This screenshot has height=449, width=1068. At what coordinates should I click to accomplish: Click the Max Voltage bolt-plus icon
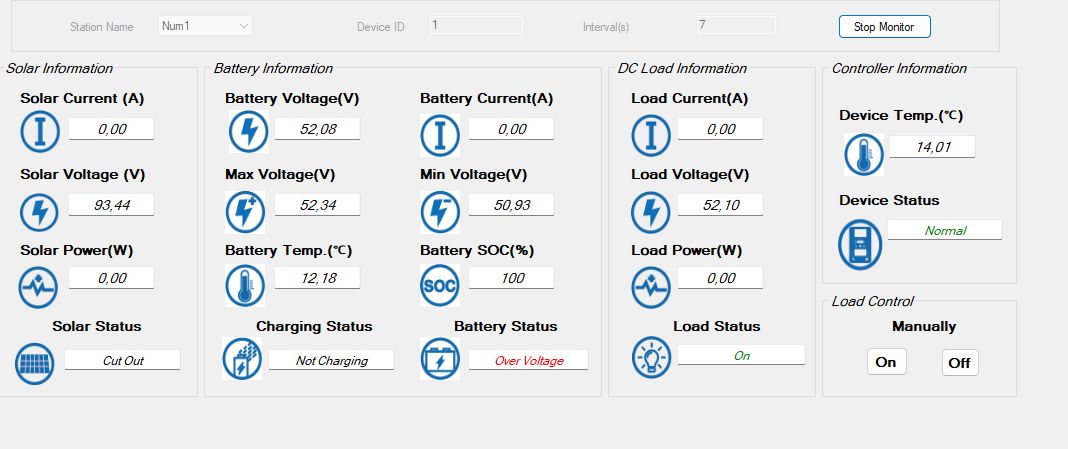pyautogui.click(x=245, y=212)
